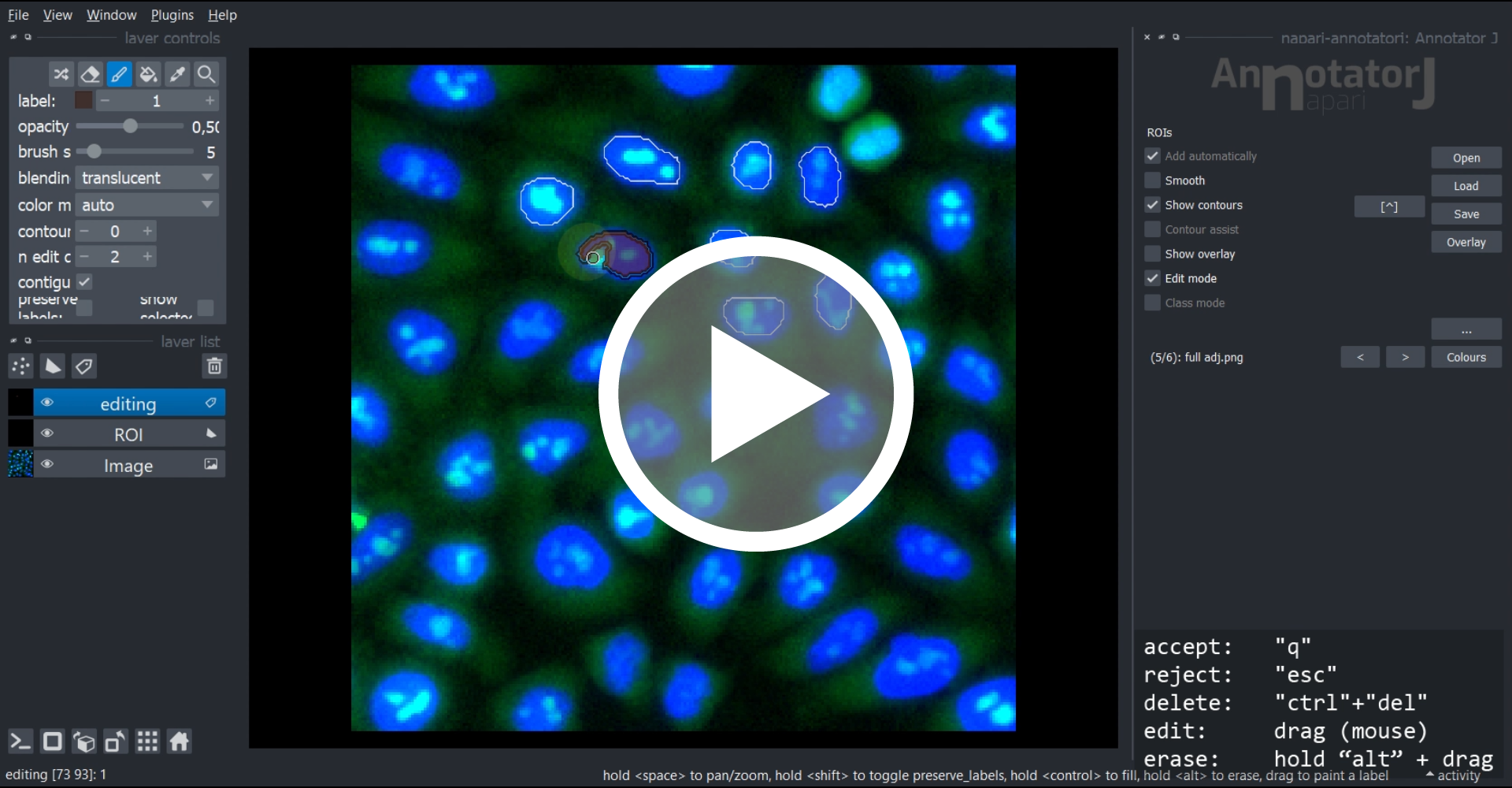Click the shuffle colors icon
The height and width of the screenshot is (788, 1512).
[x=61, y=74]
